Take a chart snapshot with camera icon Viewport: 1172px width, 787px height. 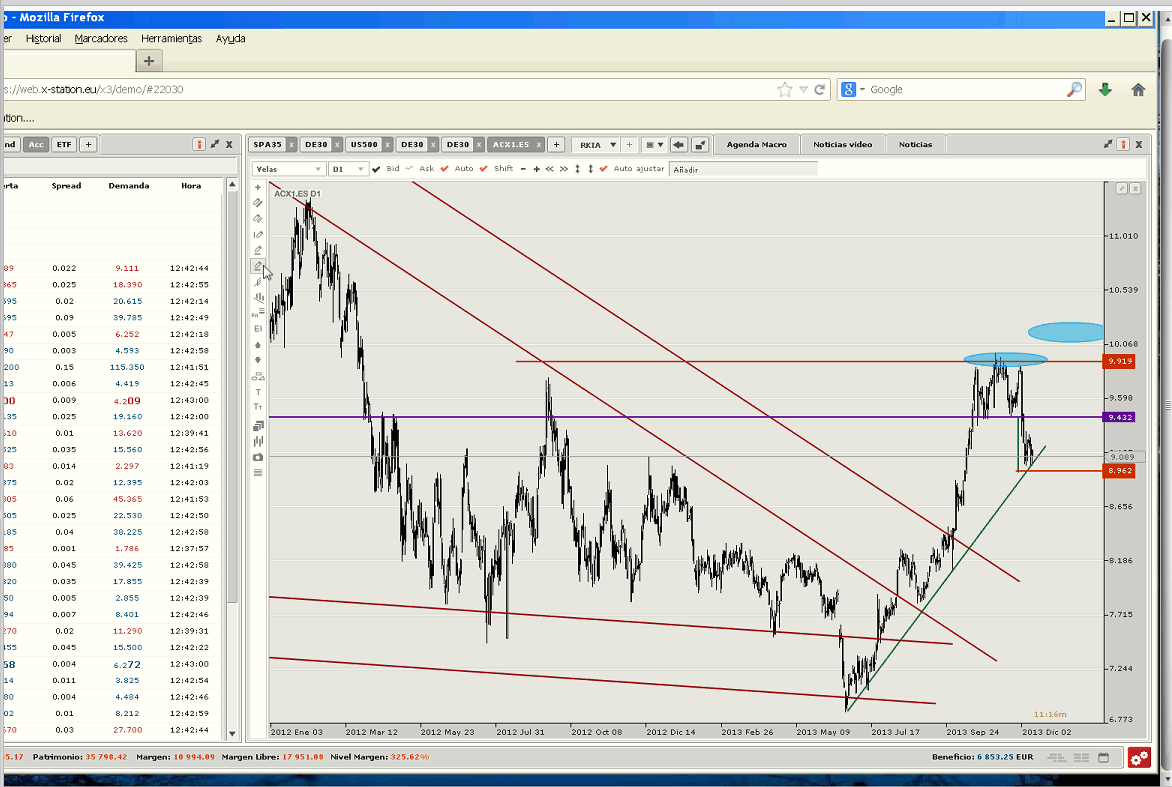258,457
